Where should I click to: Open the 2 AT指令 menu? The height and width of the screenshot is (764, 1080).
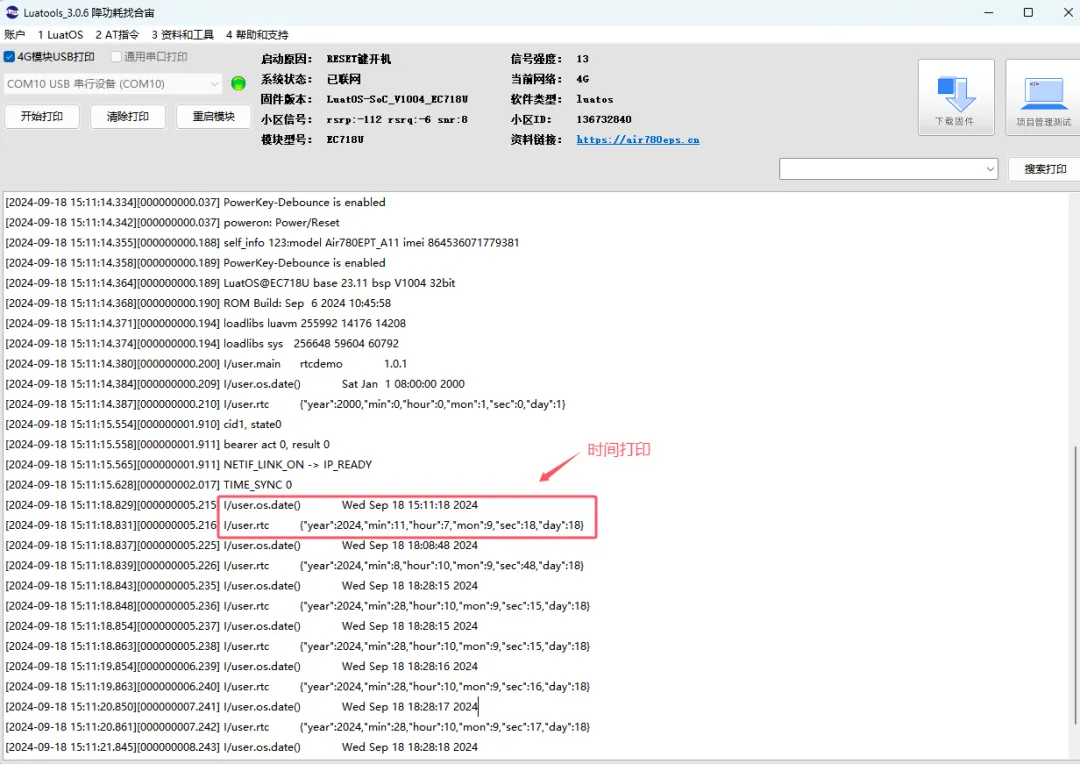click(x=117, y=34)
